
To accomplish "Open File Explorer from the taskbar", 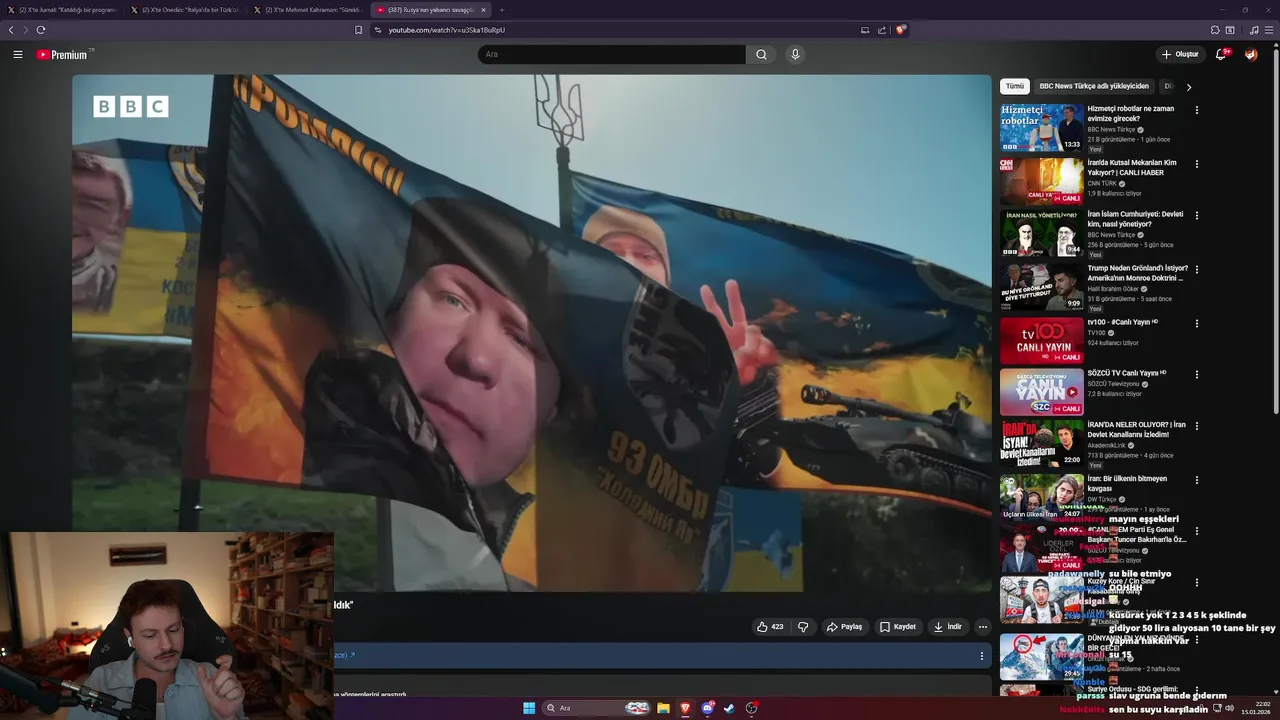I will coord(663,708).
